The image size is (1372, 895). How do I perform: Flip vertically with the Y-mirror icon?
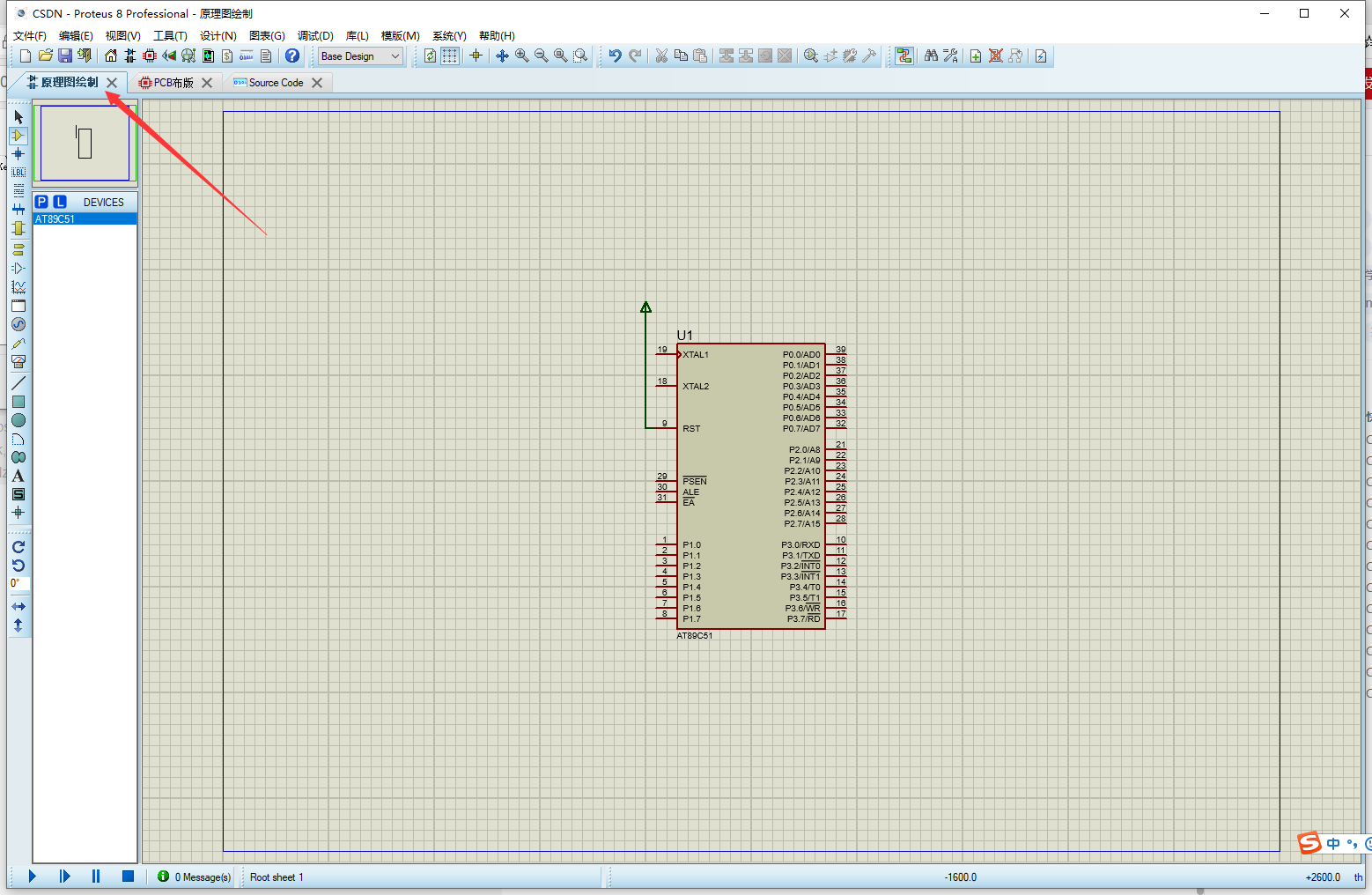click(x=18, y=625)
